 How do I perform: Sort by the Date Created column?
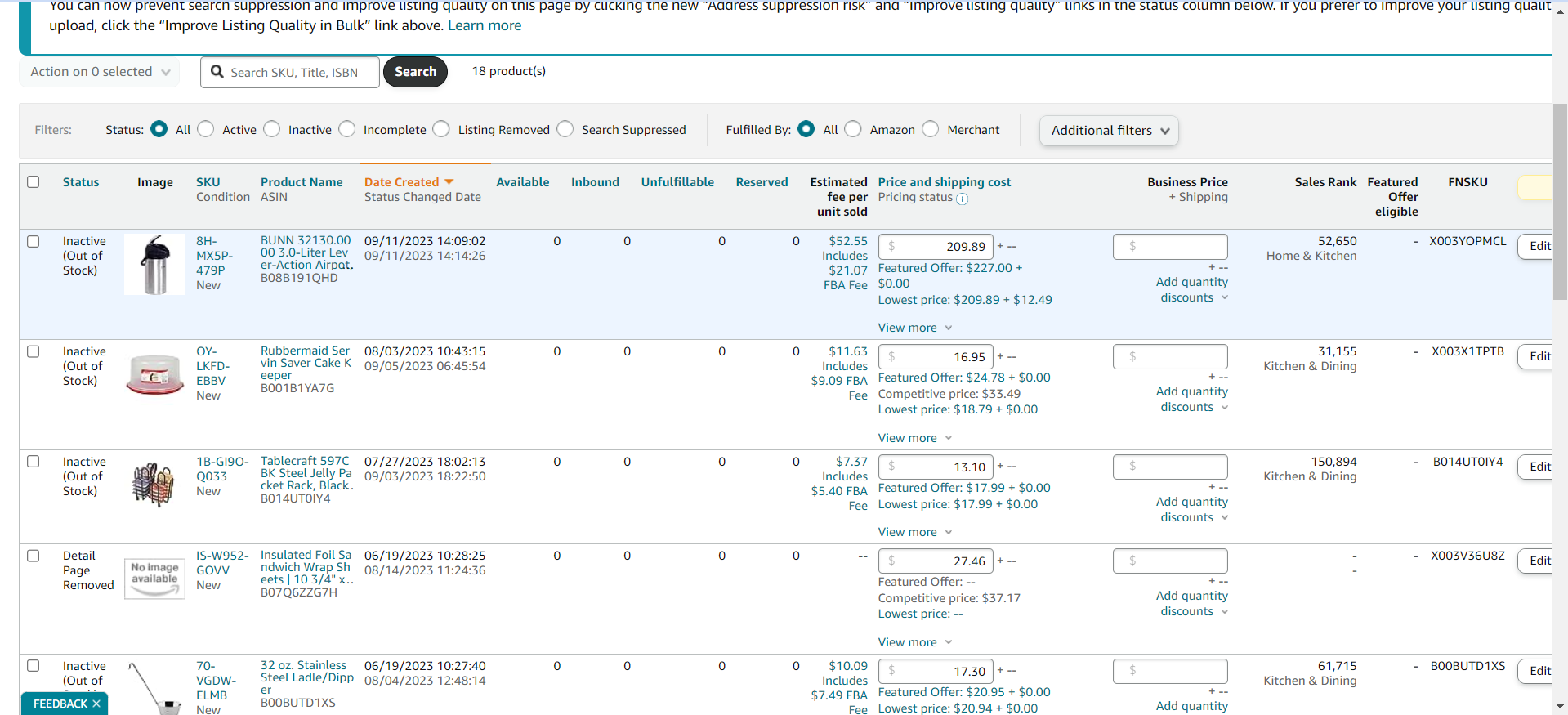coord(409,182)
